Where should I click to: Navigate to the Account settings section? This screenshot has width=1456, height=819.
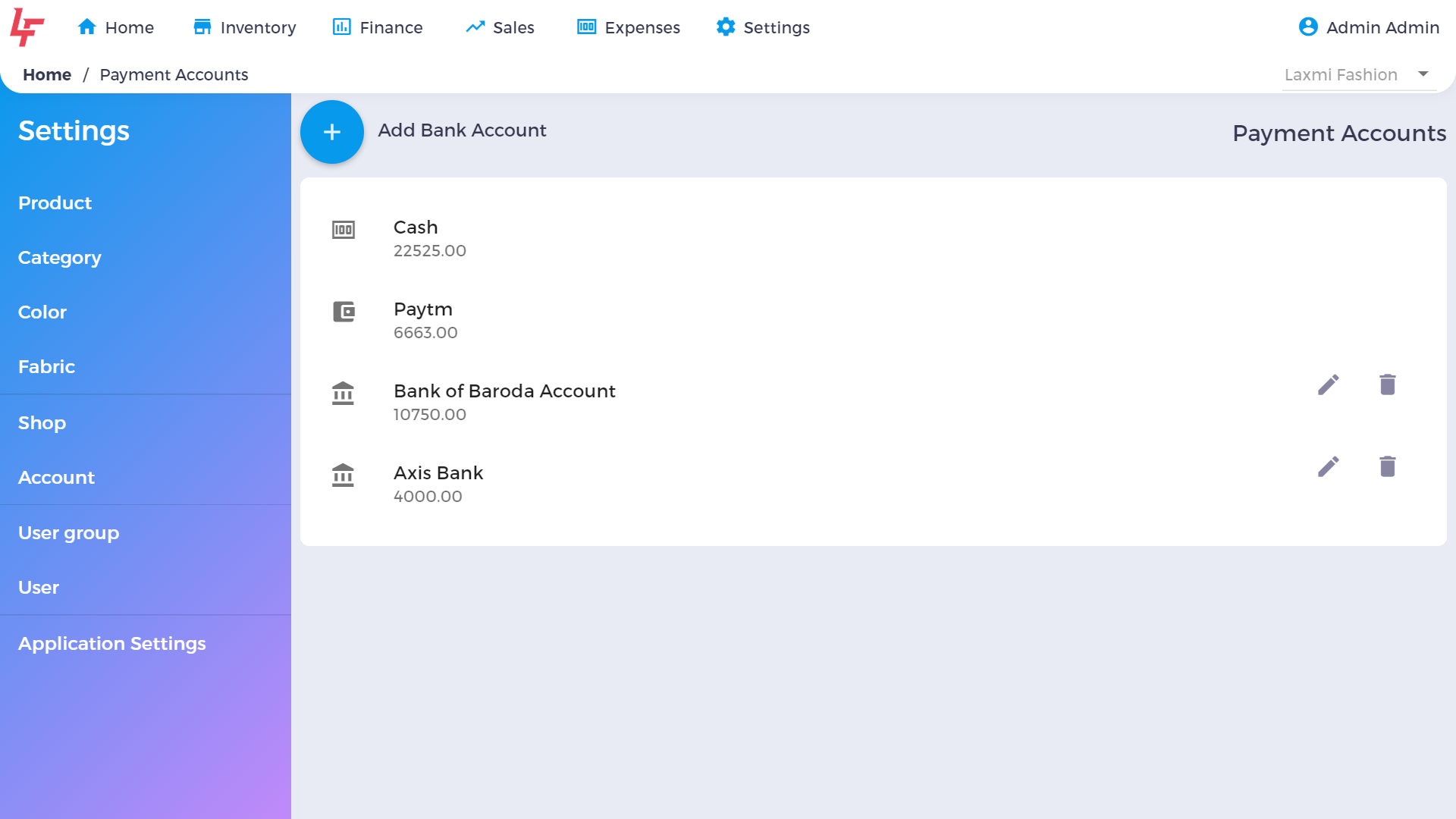coord(57,477)
